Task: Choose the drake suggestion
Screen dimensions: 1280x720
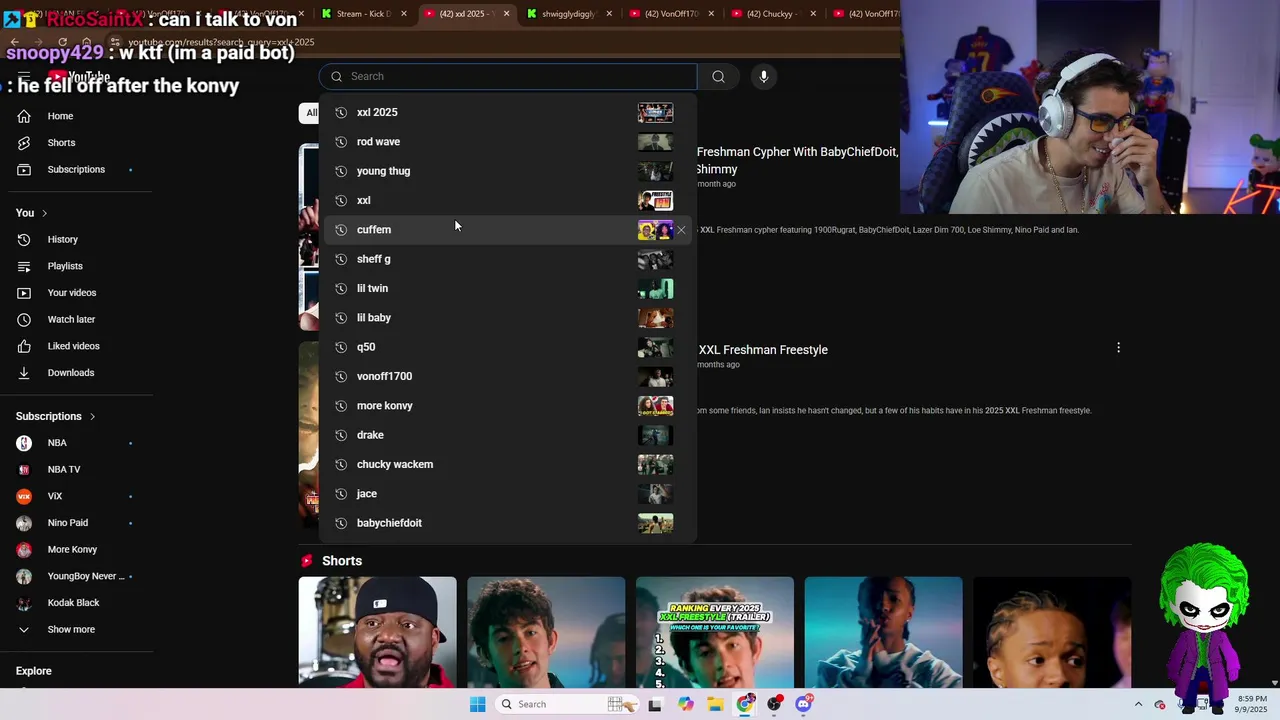Action: click(x=507, y=435)
